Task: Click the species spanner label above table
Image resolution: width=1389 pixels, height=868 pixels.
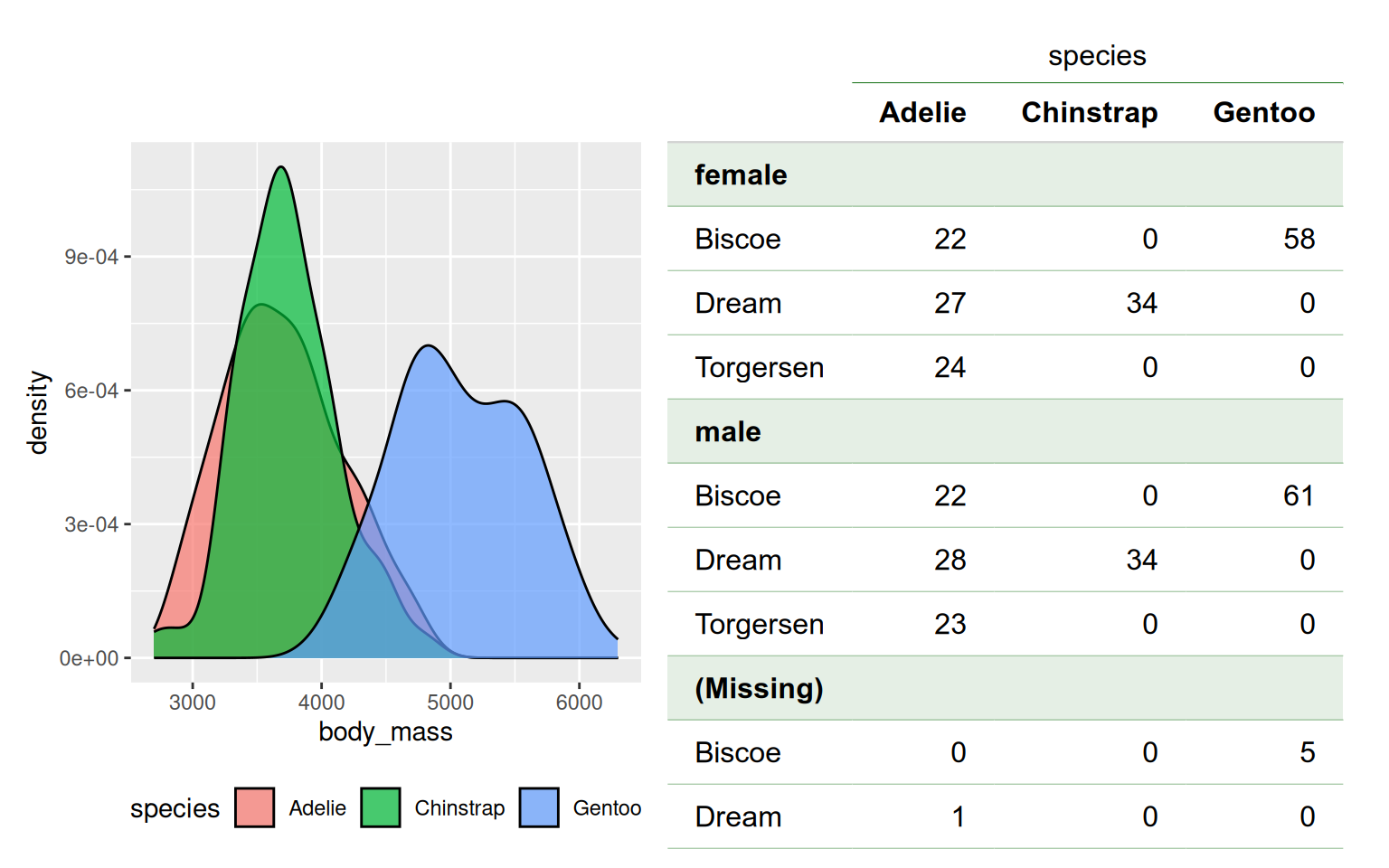Action: 1097,56
